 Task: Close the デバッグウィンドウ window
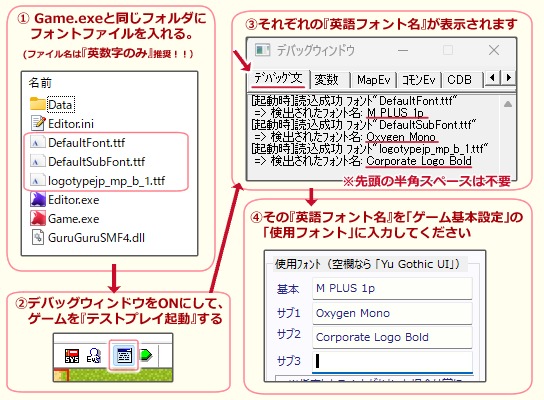[494, 50]
